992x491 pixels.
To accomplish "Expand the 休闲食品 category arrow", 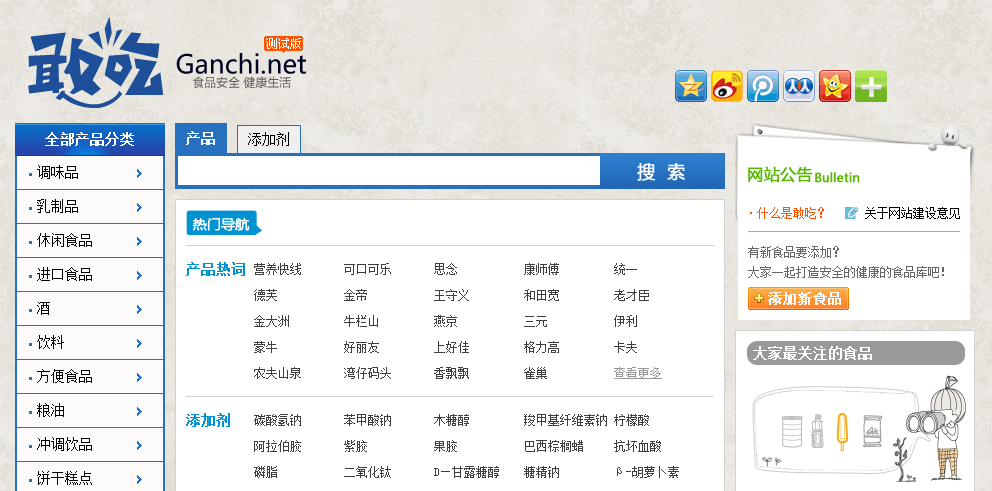I will point(139,241).
